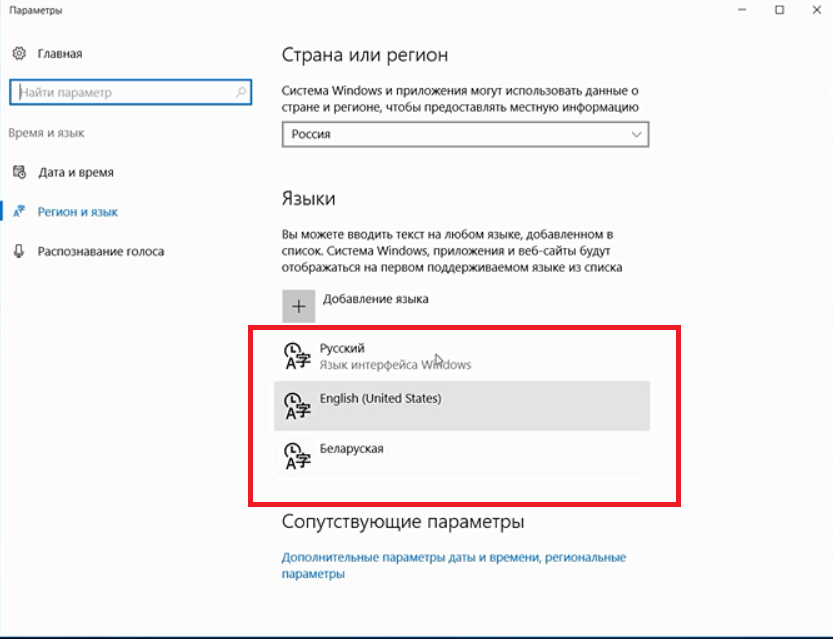The height and width of the screenshot is (643, 838).
Task: Select the Беларуская language entry
Action: point(352,449)
